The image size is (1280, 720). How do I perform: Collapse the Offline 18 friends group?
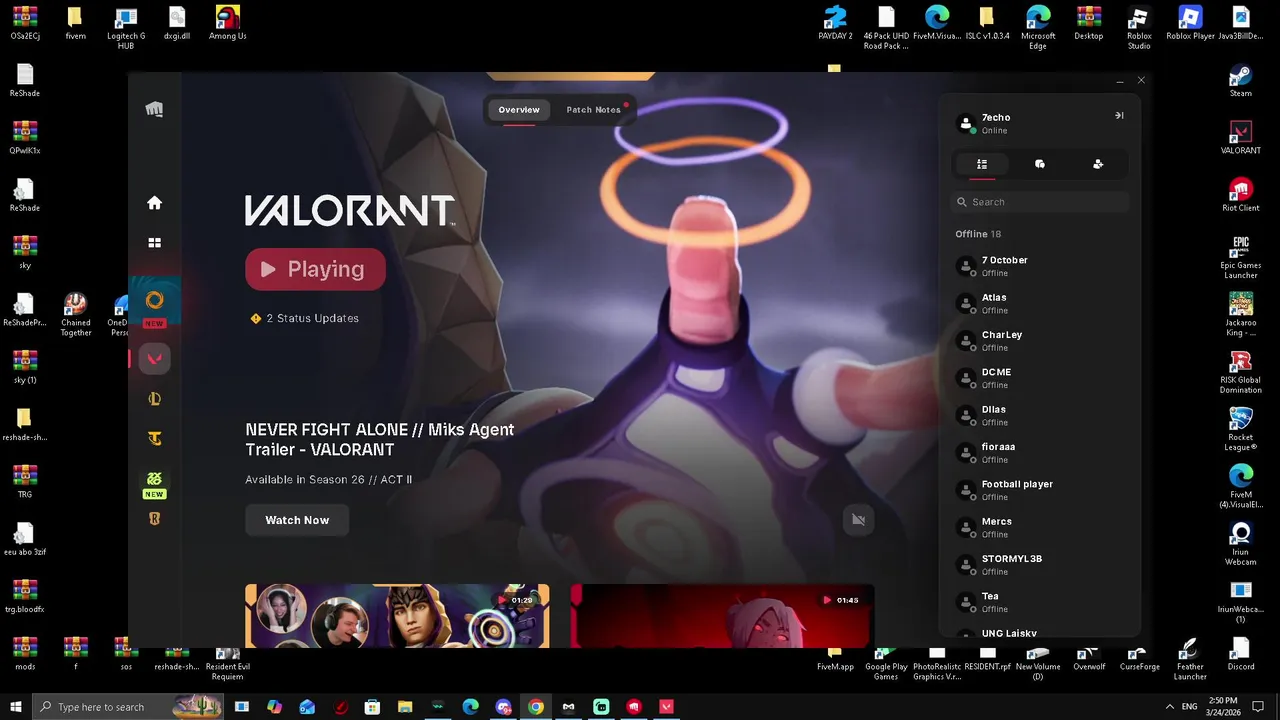point(978,234)
